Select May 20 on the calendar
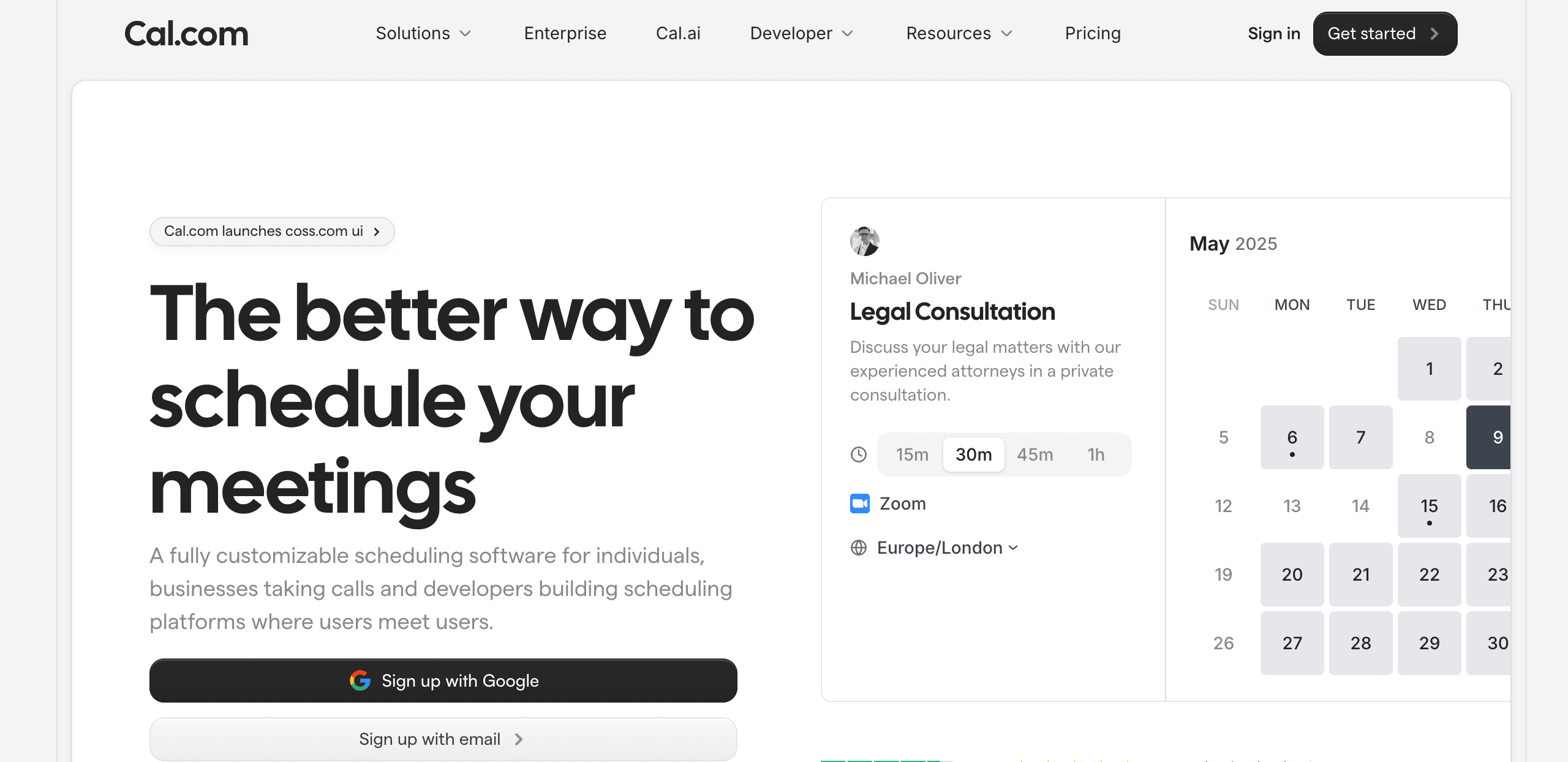The width and height of the screenshot is (1568, 762). (x=1292, y=575)
